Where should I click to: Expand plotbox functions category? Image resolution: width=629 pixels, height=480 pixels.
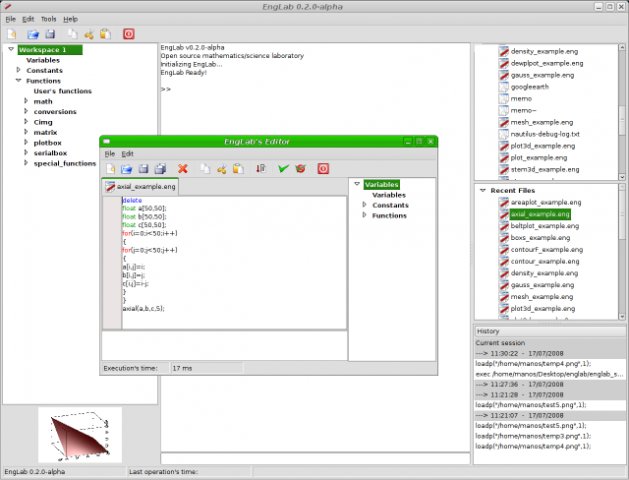pos(26,142)
